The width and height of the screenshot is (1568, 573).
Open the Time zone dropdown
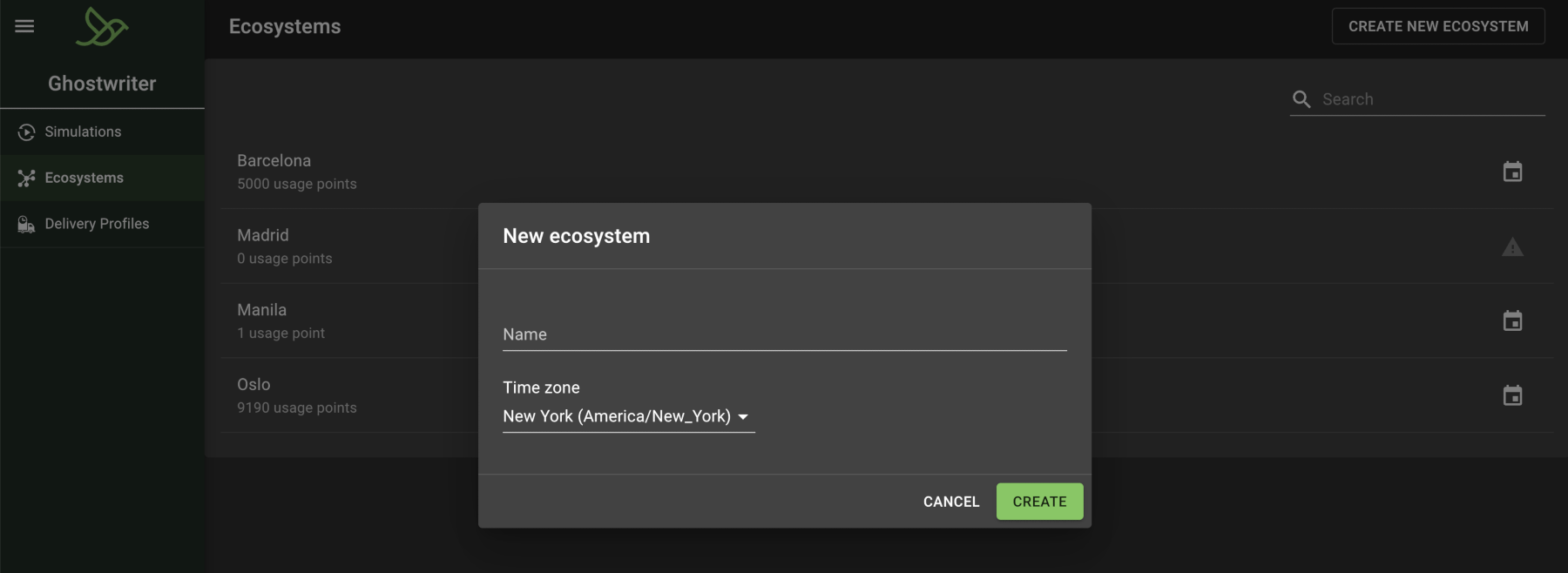click(620, 416)
